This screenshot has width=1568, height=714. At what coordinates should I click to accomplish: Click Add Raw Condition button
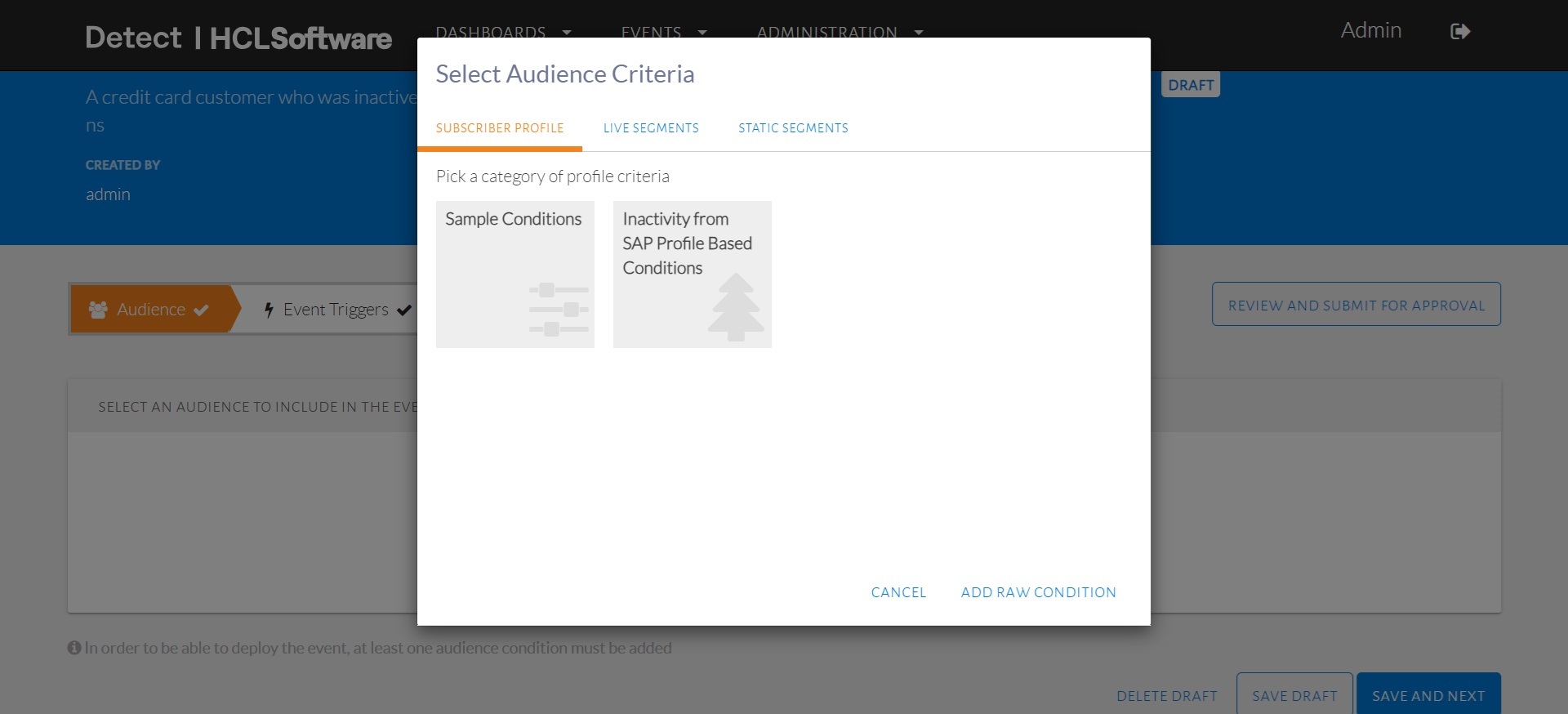pos(1038,592)
